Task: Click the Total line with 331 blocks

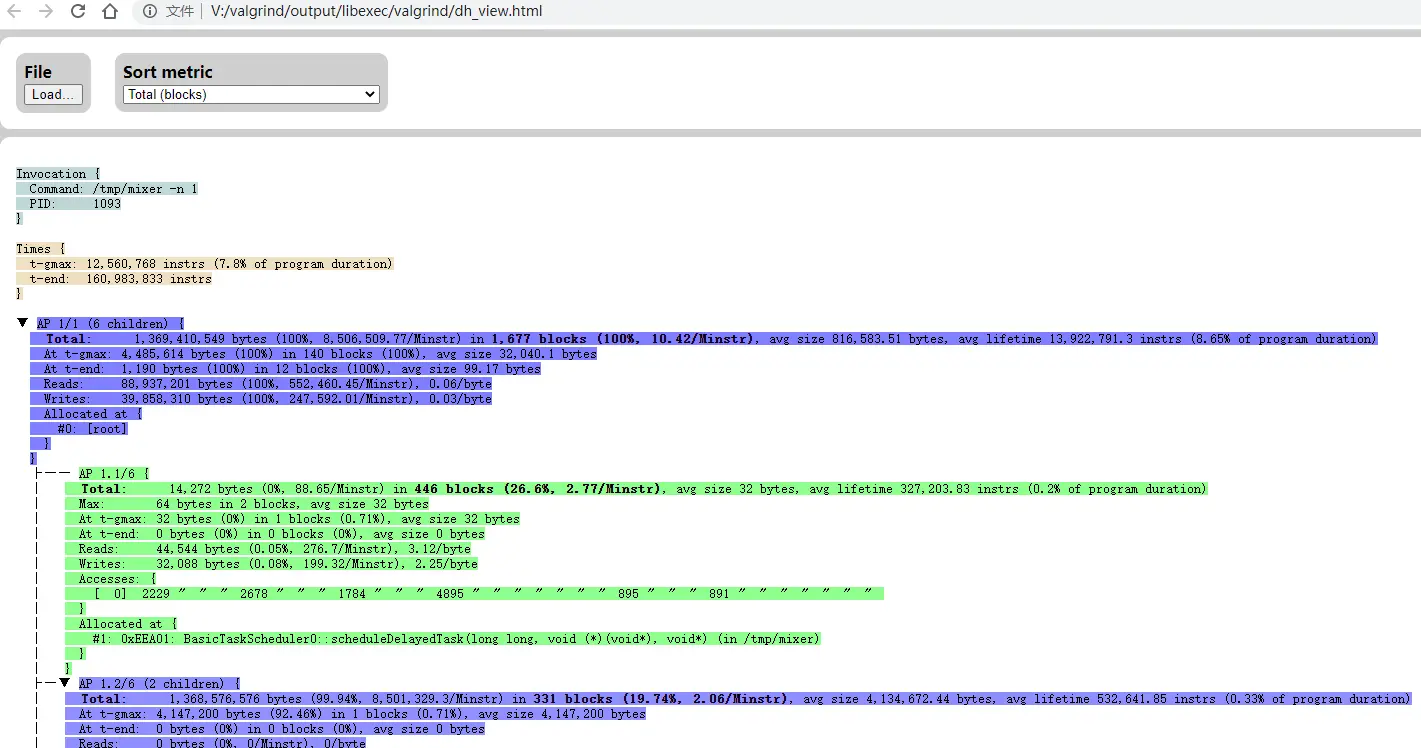Action: (738, 699)
